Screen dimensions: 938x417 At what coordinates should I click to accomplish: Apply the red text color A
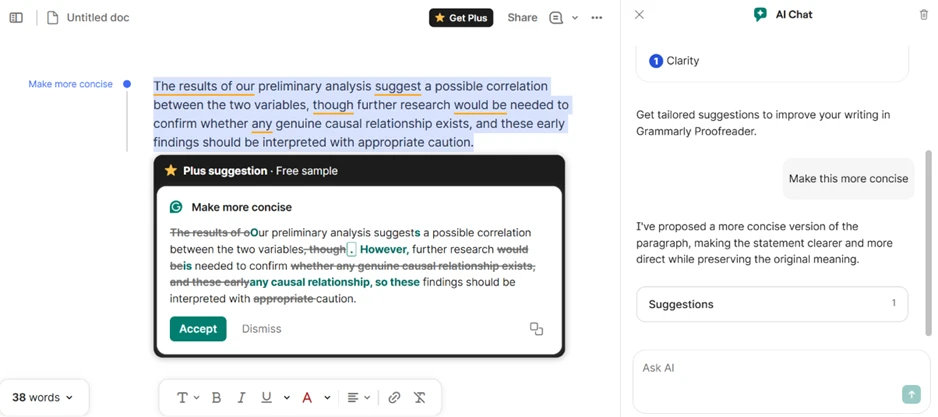(307, 397)
